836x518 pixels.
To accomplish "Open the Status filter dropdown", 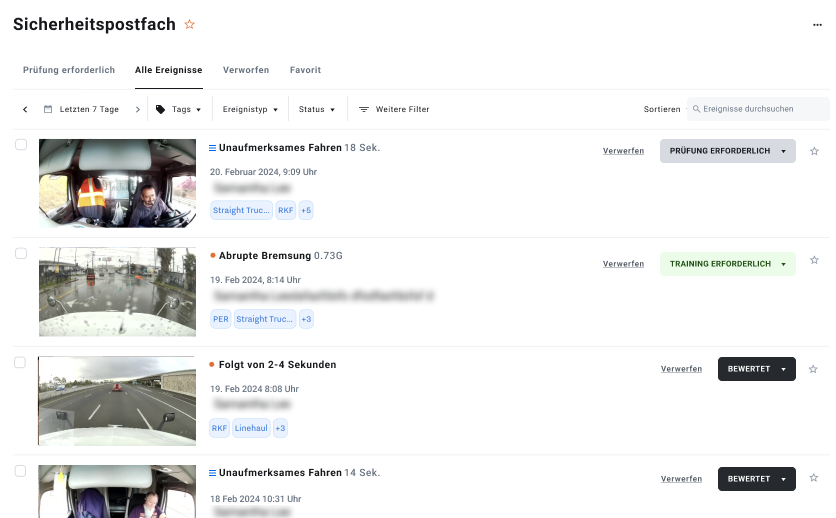I will click(x=317, y=109).
